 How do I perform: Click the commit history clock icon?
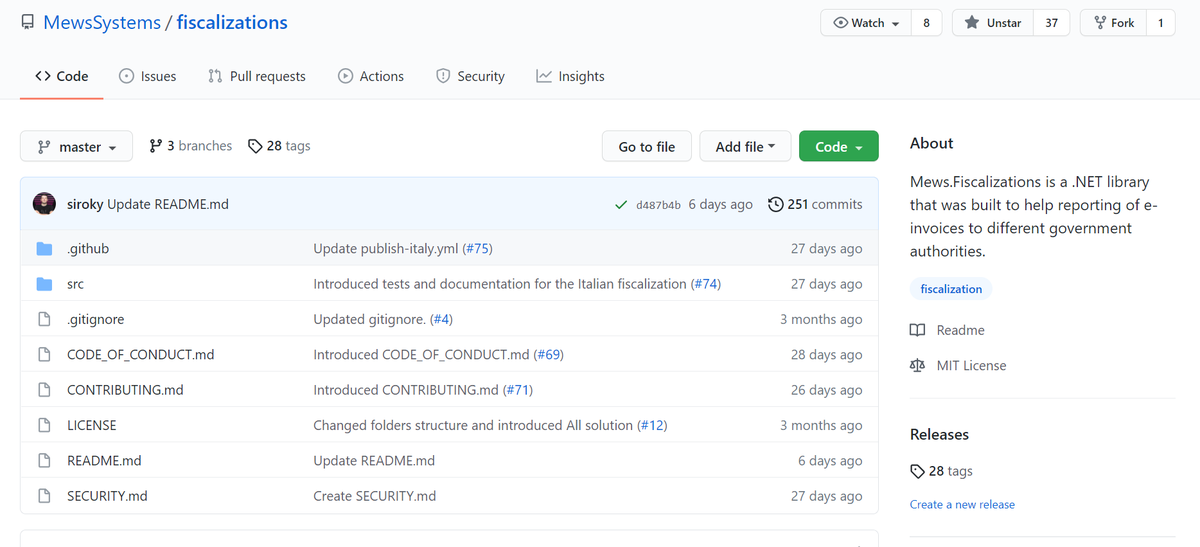(775, 204)
